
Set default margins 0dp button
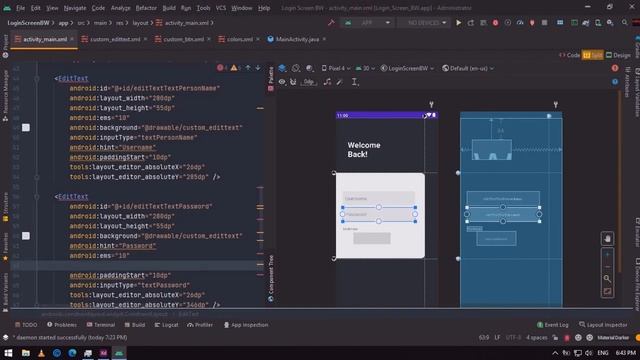(x=309, y=82)
